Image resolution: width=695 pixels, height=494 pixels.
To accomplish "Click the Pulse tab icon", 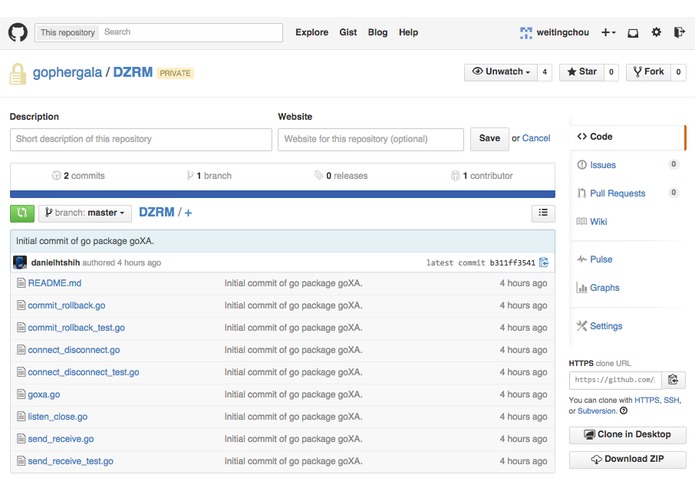I will (x=582, y=259).
